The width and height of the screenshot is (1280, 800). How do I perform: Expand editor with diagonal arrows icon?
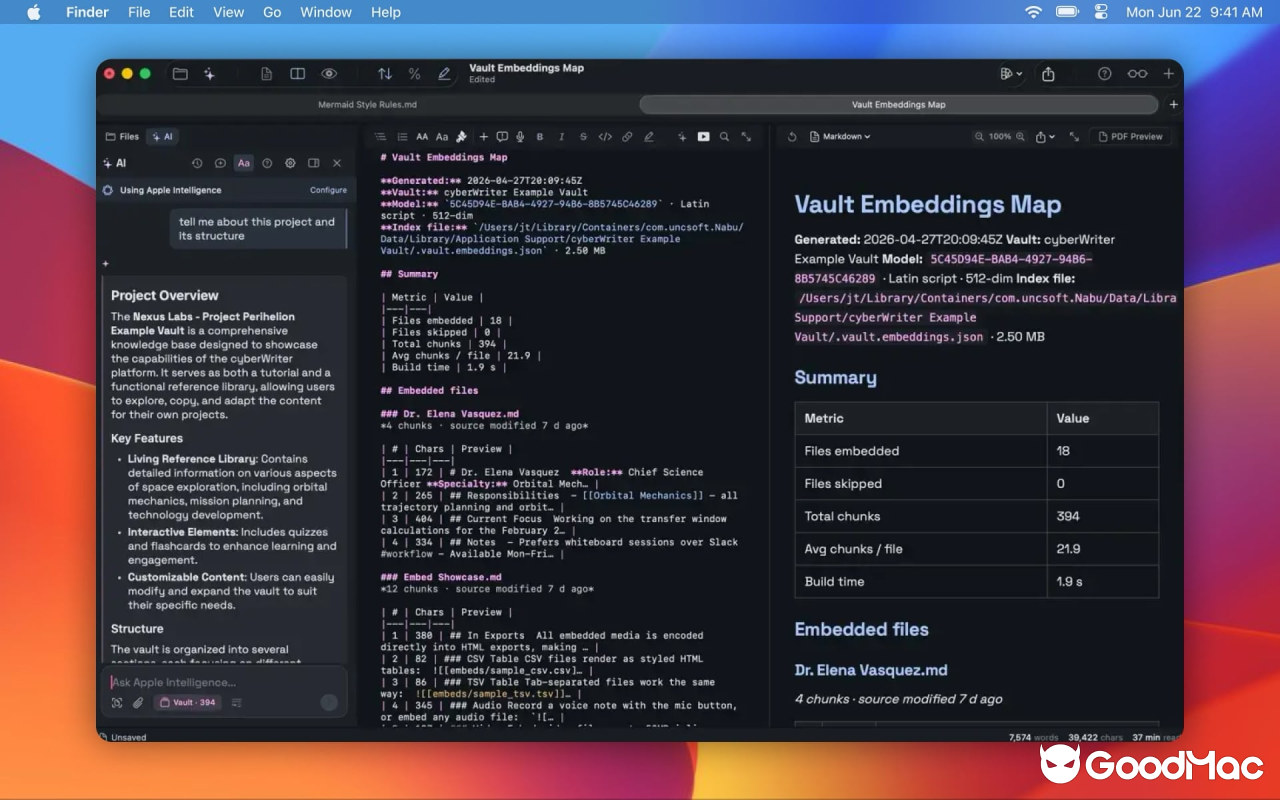point(746,137)
